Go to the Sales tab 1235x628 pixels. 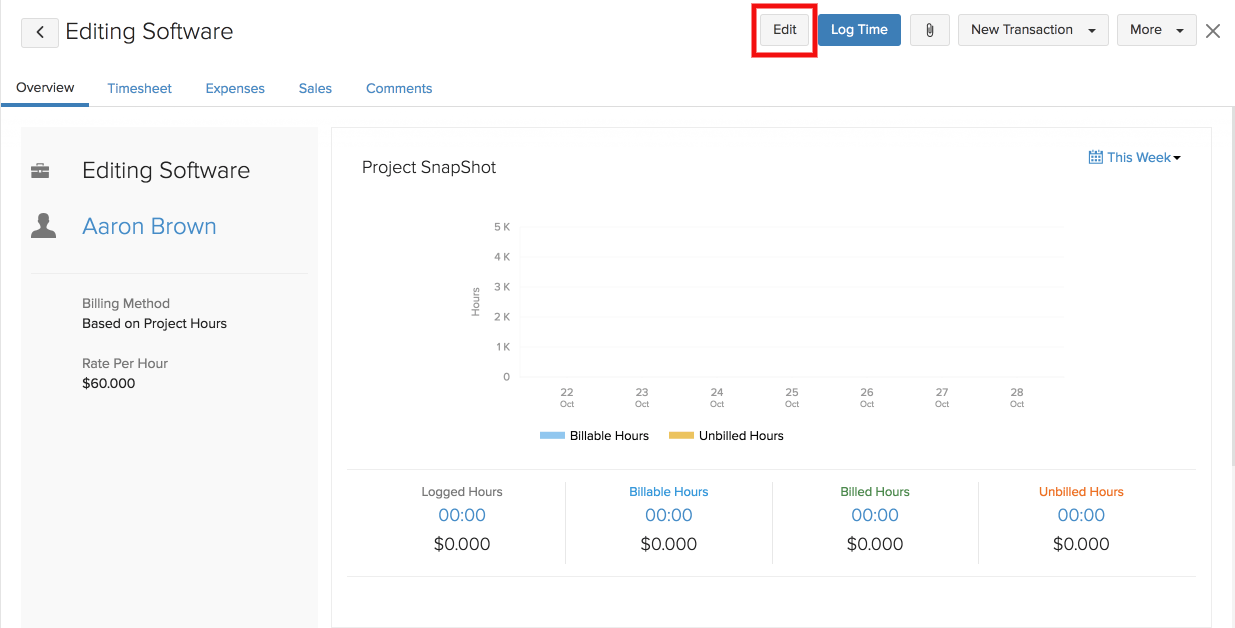point(315,88)
